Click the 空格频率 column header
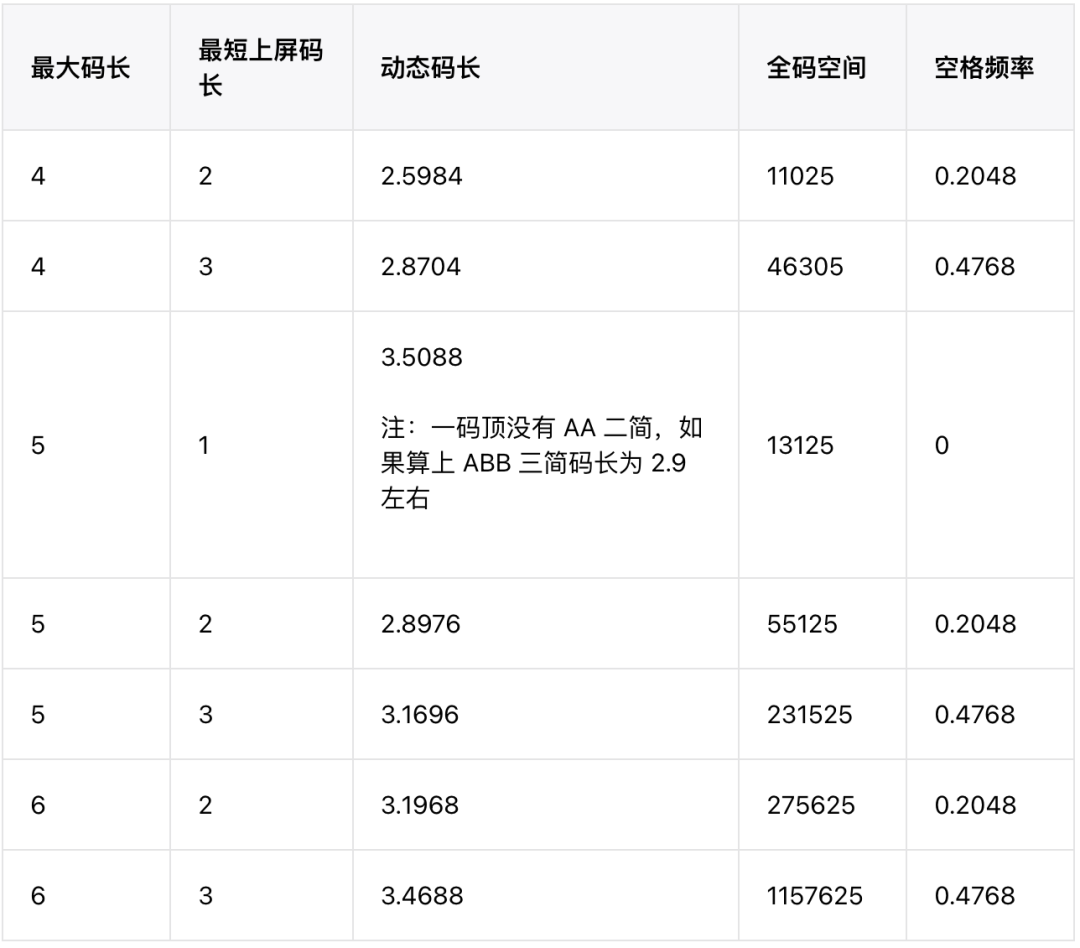The width and height of the screenshot is (1080, 948). point(984,68)
